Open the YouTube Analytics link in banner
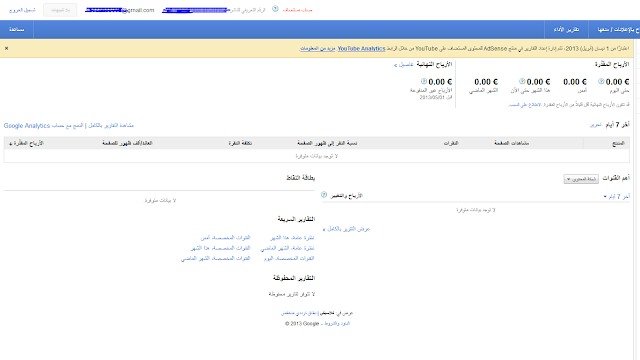Viewport: 640px width, 360px height. click(x=361, y=48)
